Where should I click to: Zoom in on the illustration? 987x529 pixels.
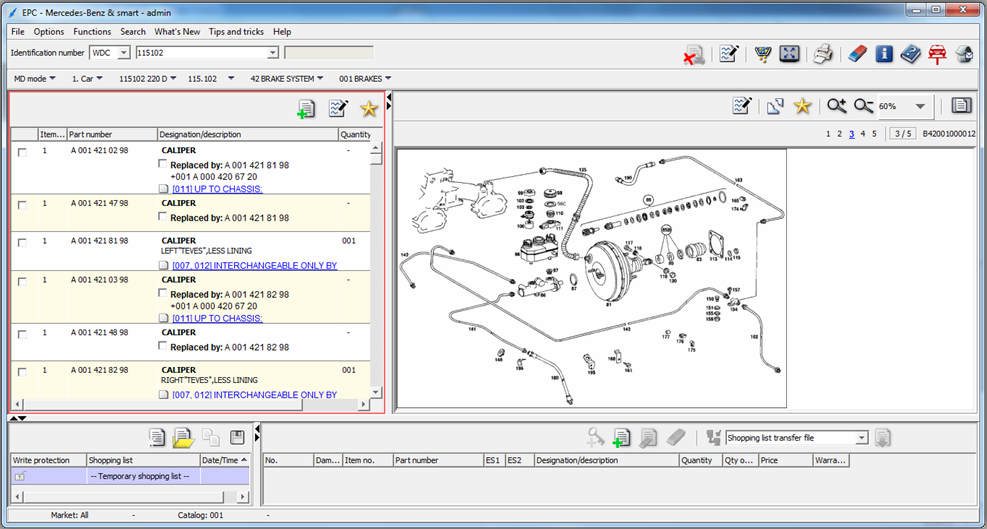[x=837, y=106]
